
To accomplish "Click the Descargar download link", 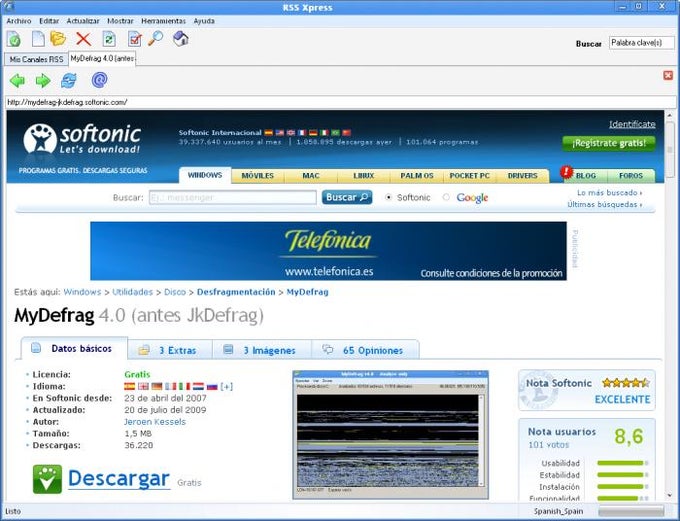I will (119, 479).
